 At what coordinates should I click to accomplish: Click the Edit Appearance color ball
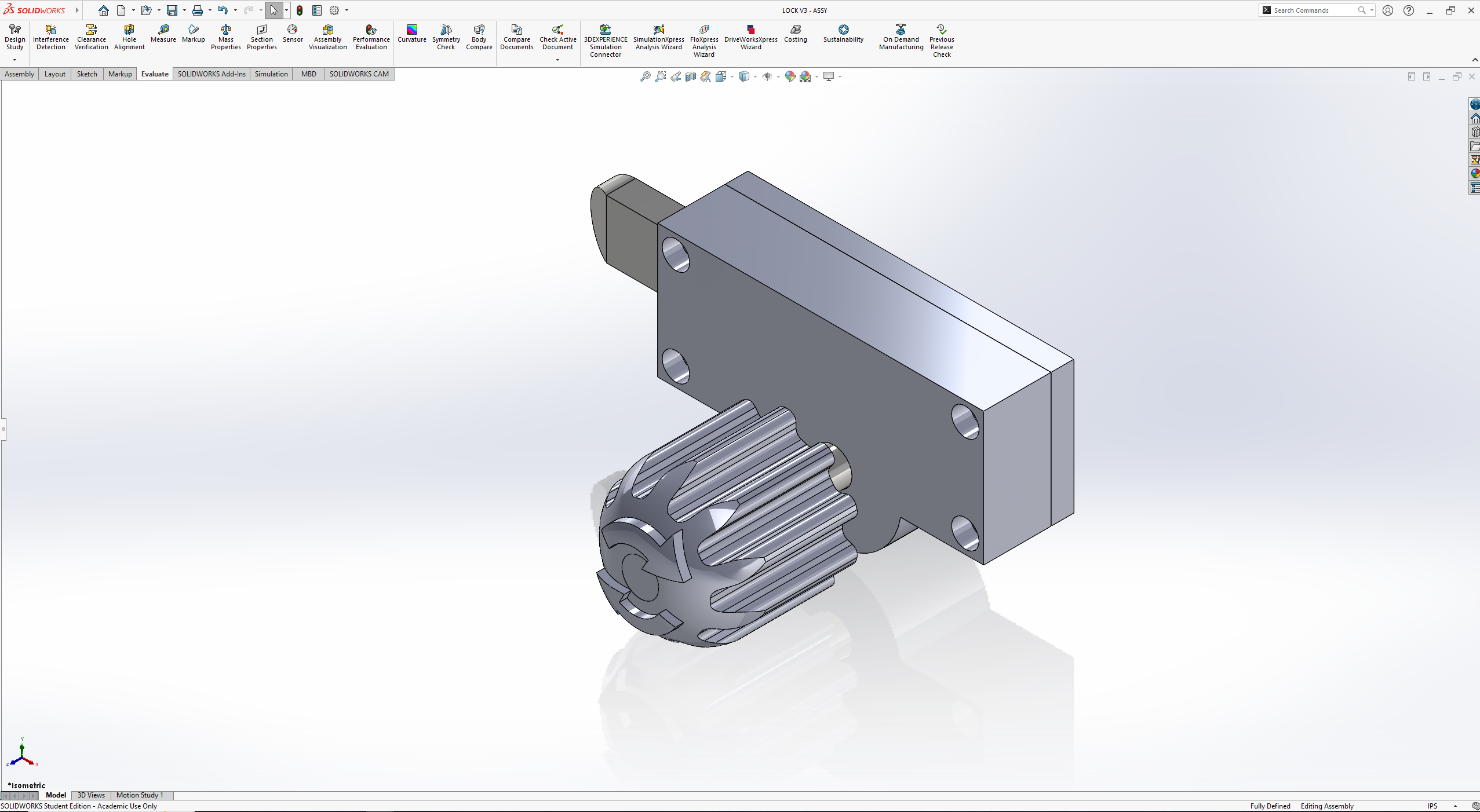[x=790, y=76]
